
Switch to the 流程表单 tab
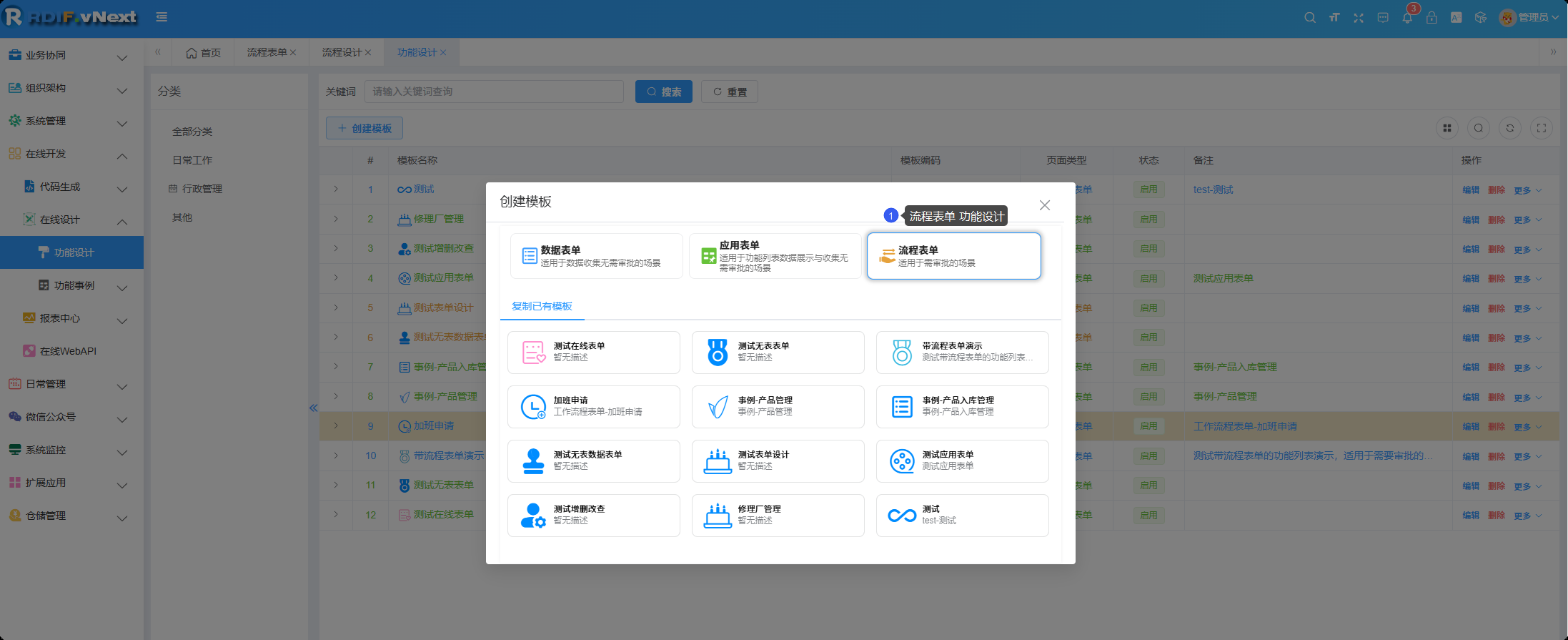coord(267,53)
